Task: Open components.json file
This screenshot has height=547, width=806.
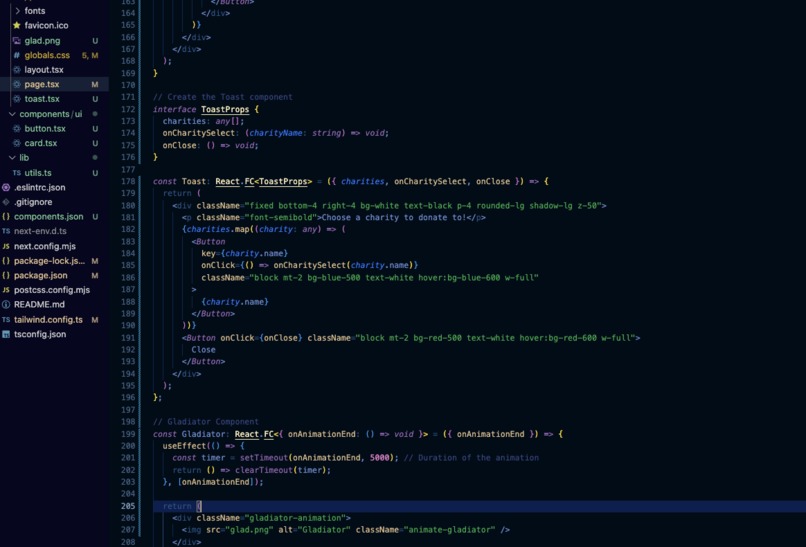Action: click(48, 216)
